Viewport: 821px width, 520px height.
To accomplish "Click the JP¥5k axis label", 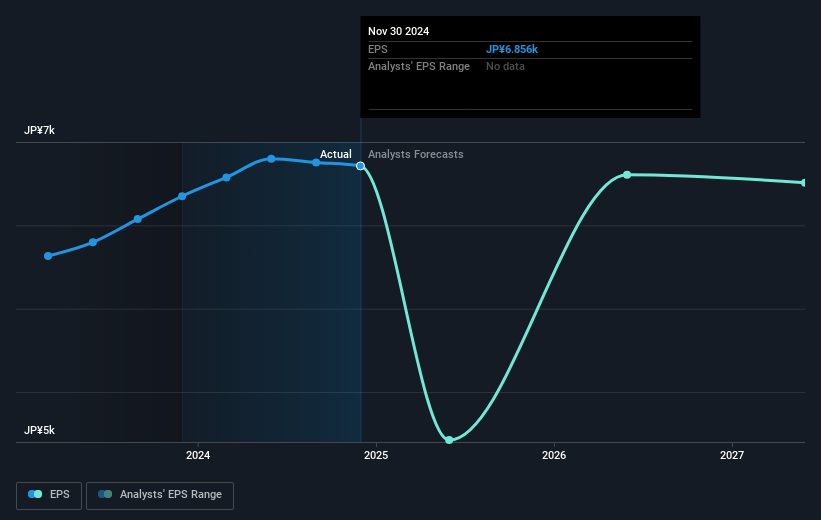I will click(39, 430).
